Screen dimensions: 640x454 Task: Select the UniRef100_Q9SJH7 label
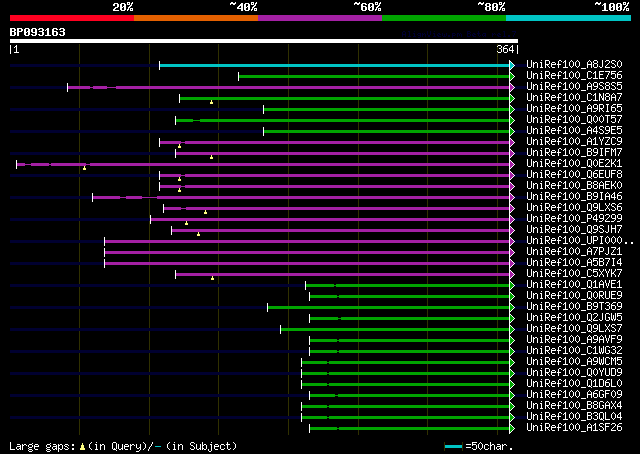[x=574, y=230]
